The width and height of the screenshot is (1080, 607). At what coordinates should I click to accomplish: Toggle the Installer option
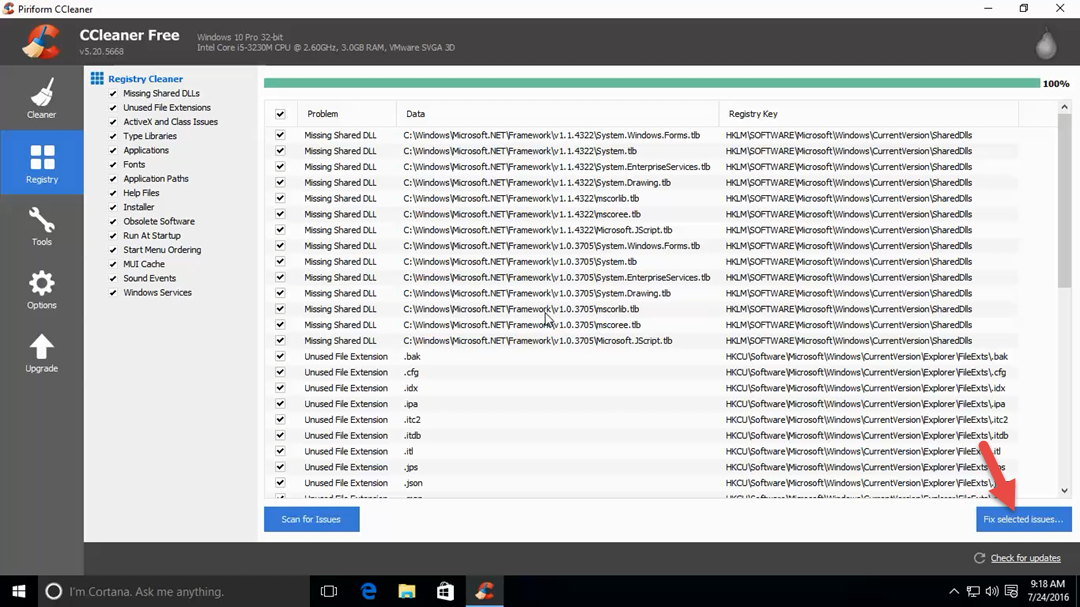pos(113,207)
